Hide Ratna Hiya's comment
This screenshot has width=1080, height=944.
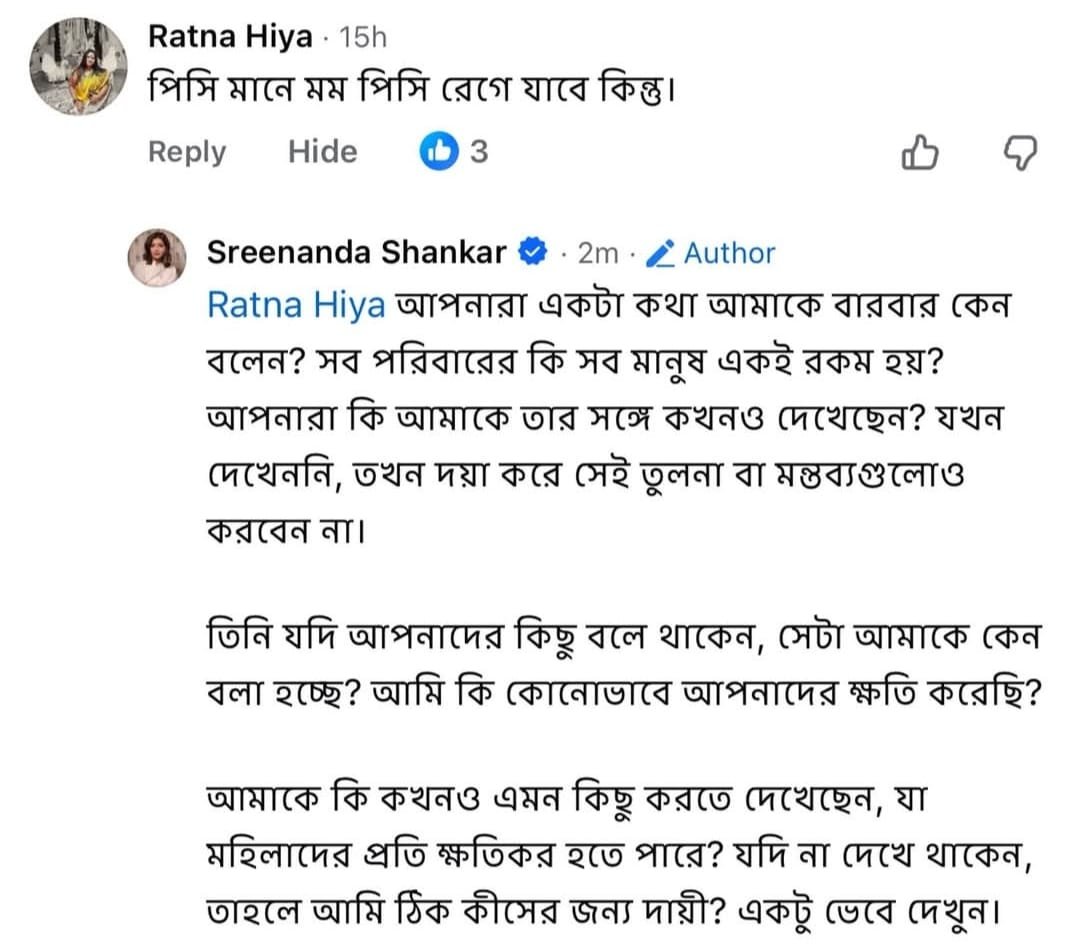322,152
